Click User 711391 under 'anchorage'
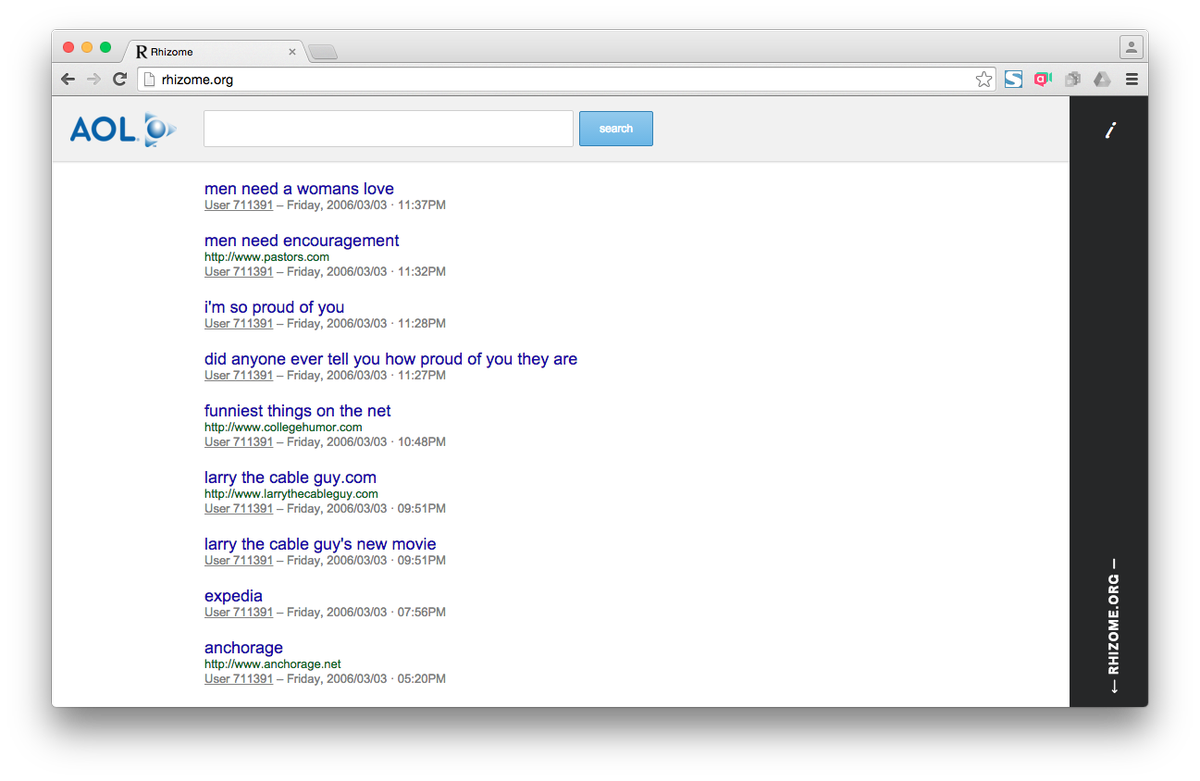 (239, 679)
